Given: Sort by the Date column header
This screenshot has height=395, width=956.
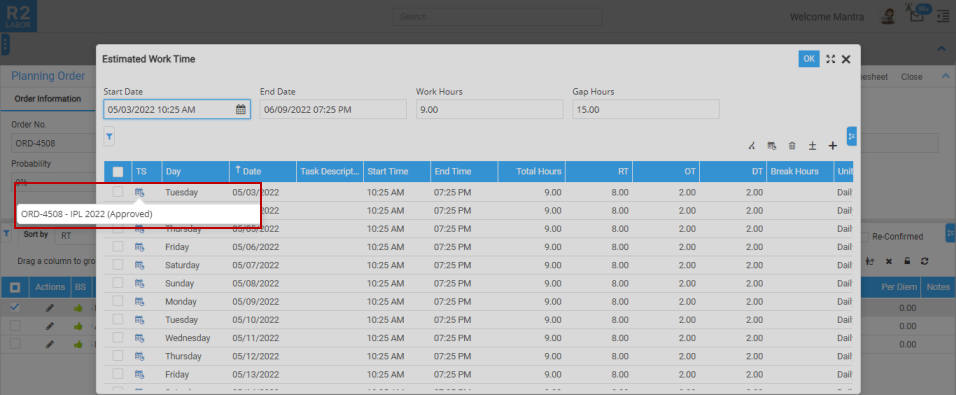Looking at the screenshot, I should (263, 171).
